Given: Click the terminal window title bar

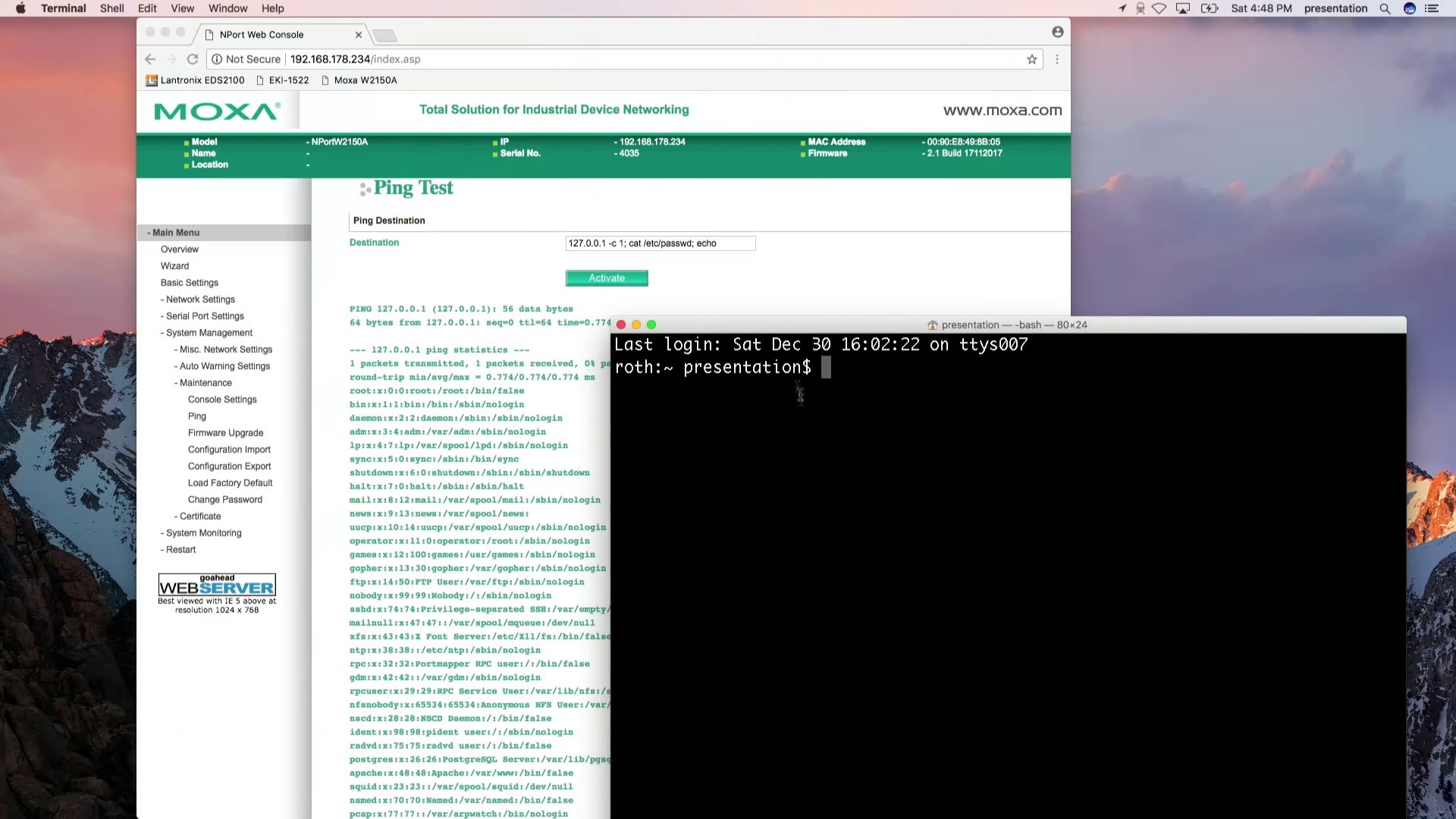Looking at the screenshot, I should click(1009, 325).
